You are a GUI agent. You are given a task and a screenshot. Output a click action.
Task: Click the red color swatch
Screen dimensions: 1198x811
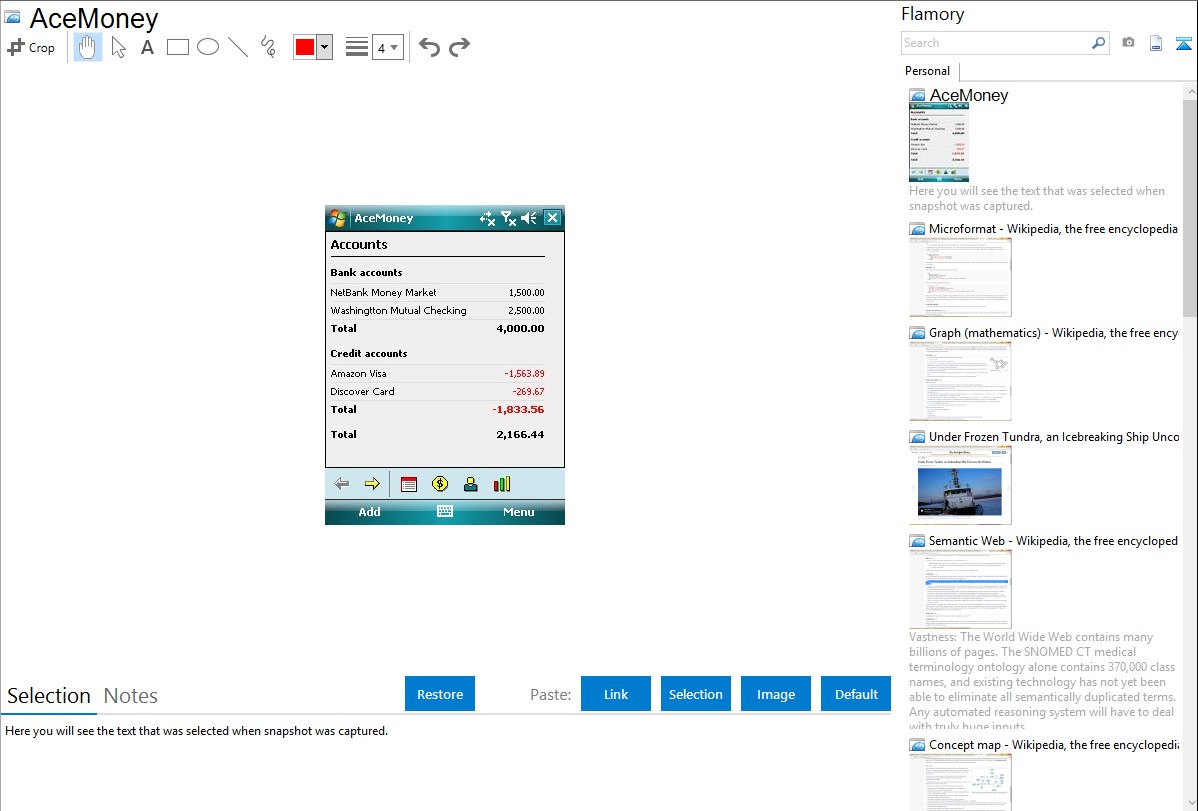(305, 47)
